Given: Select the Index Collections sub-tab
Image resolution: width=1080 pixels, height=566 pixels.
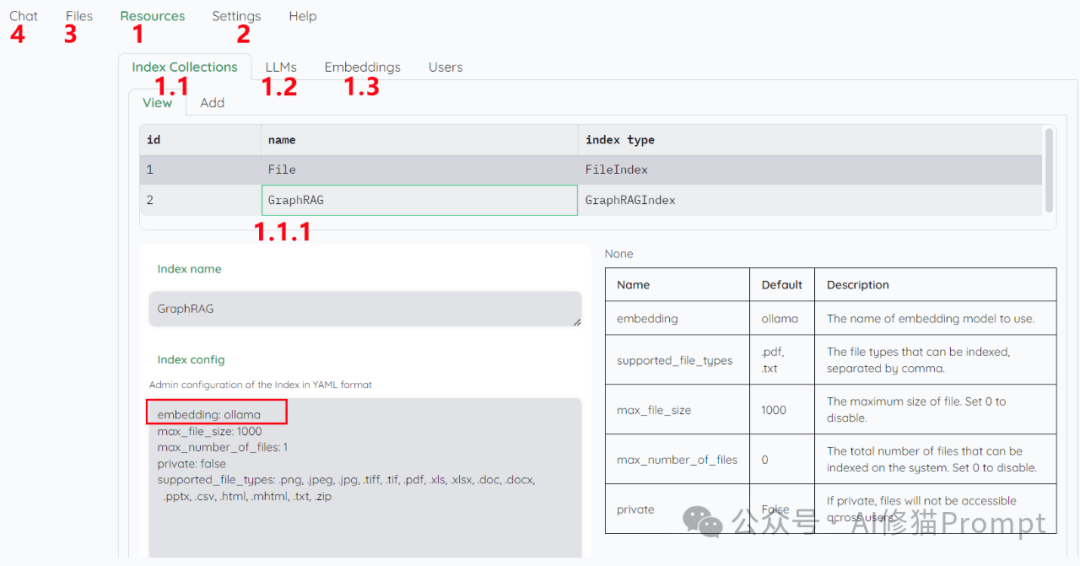Looking at the screenshot, I should (x=184, y=67).
